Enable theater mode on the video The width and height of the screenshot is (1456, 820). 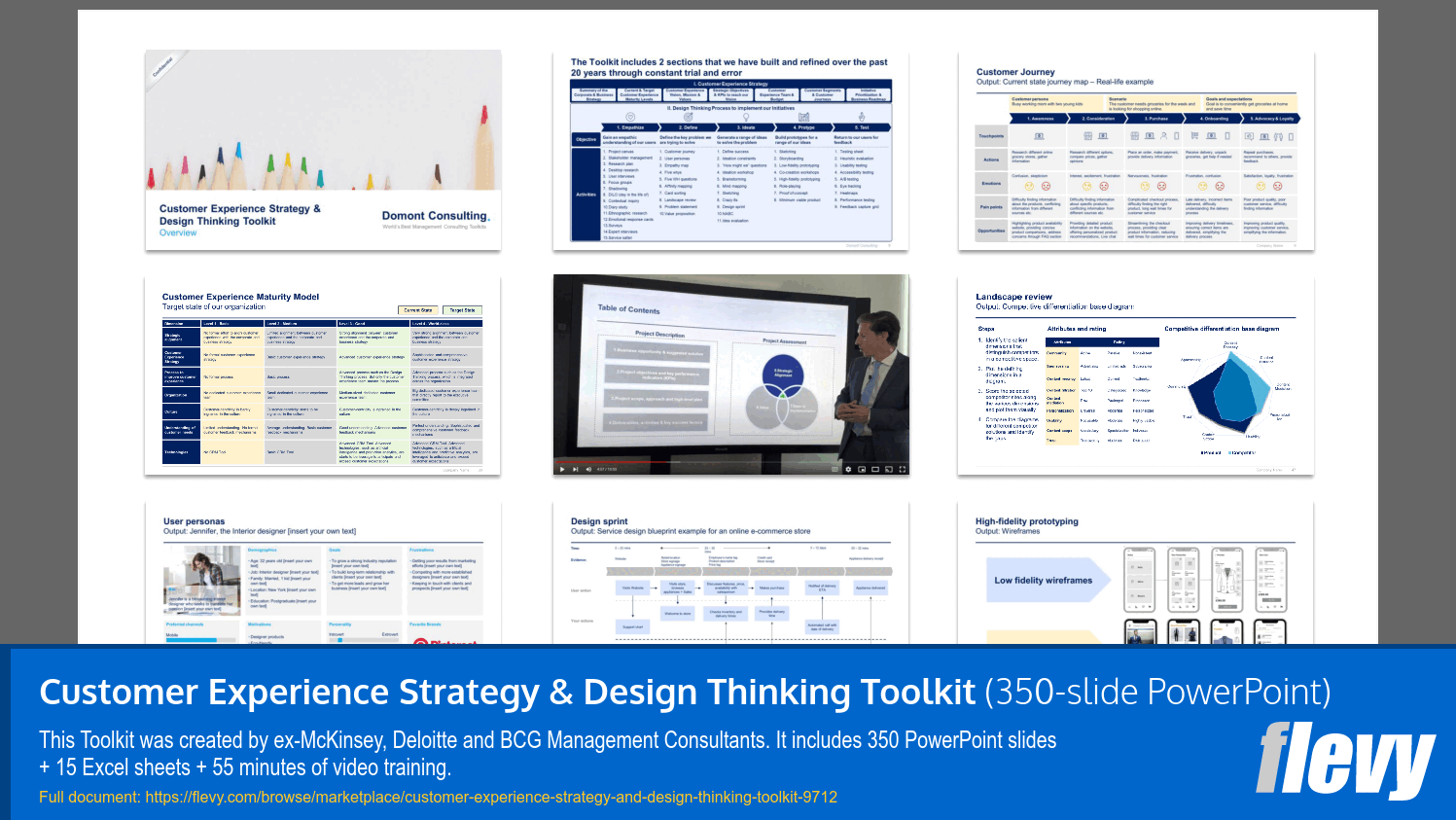875,469
